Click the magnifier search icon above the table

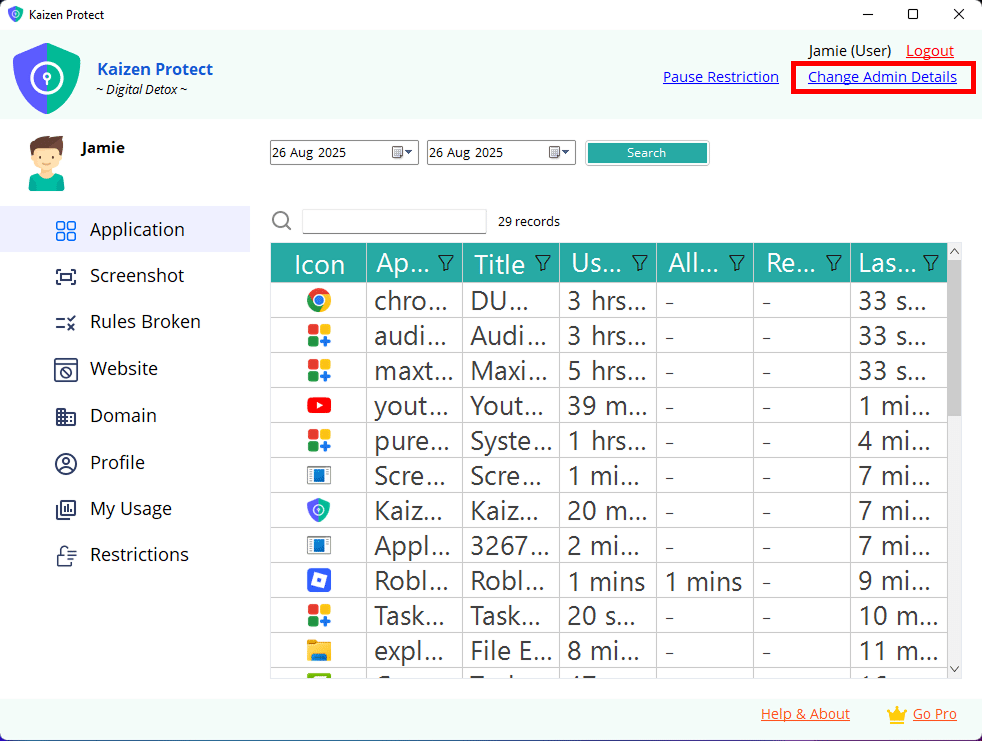click(282, 220)
